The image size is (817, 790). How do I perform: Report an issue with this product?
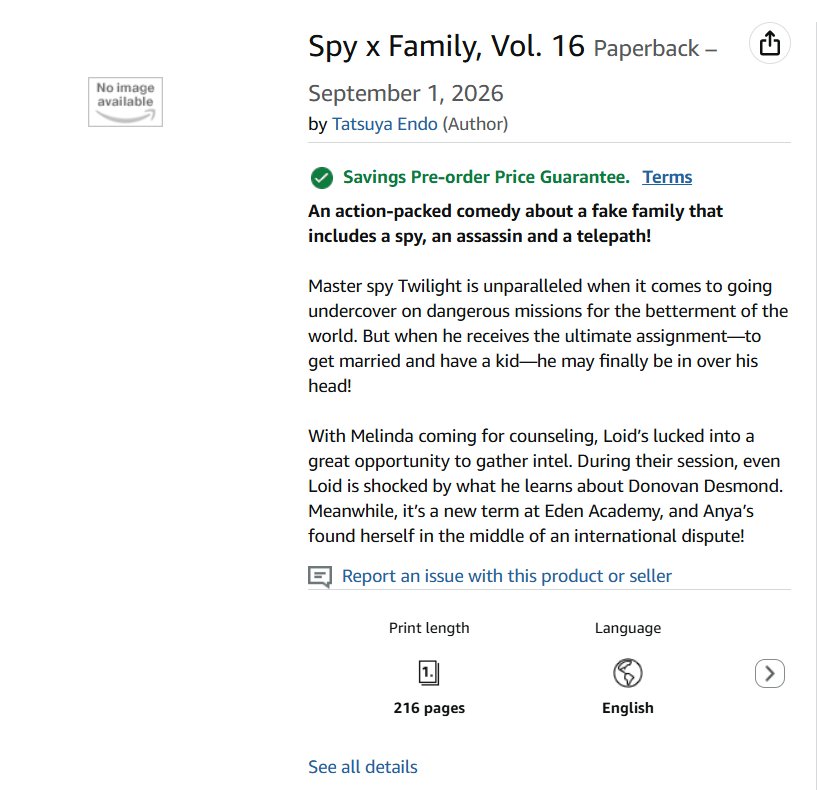coord(506,576)
